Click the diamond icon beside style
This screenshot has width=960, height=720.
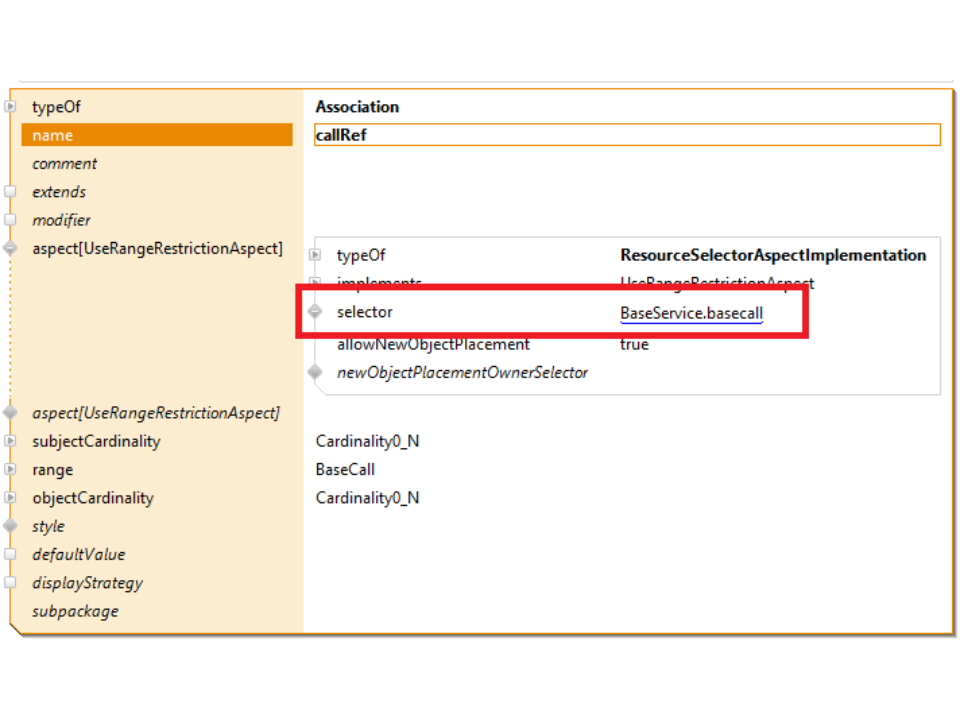(11, 526)
